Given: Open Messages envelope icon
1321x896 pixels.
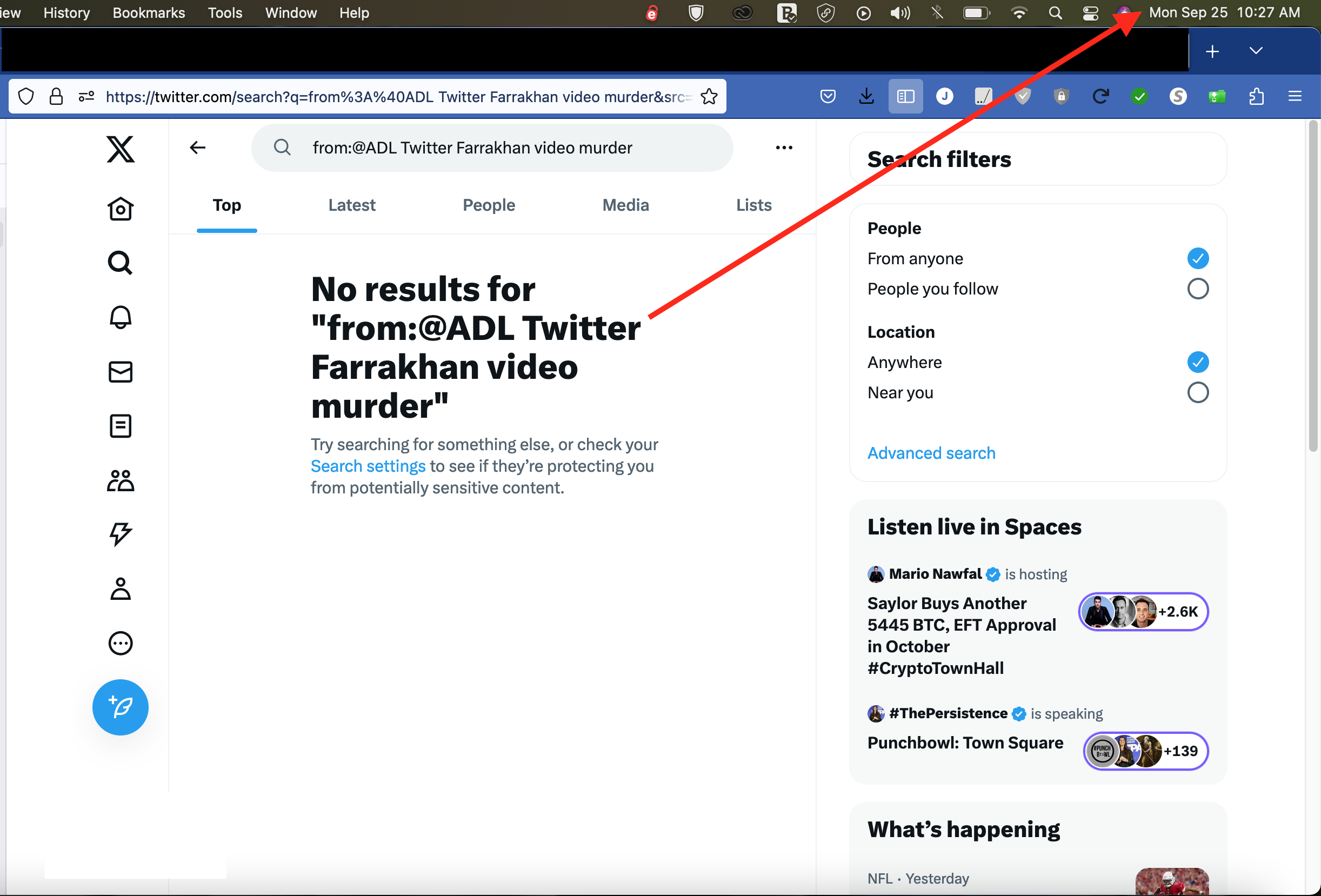Looking at the screenshot, I should coord(120,372).
